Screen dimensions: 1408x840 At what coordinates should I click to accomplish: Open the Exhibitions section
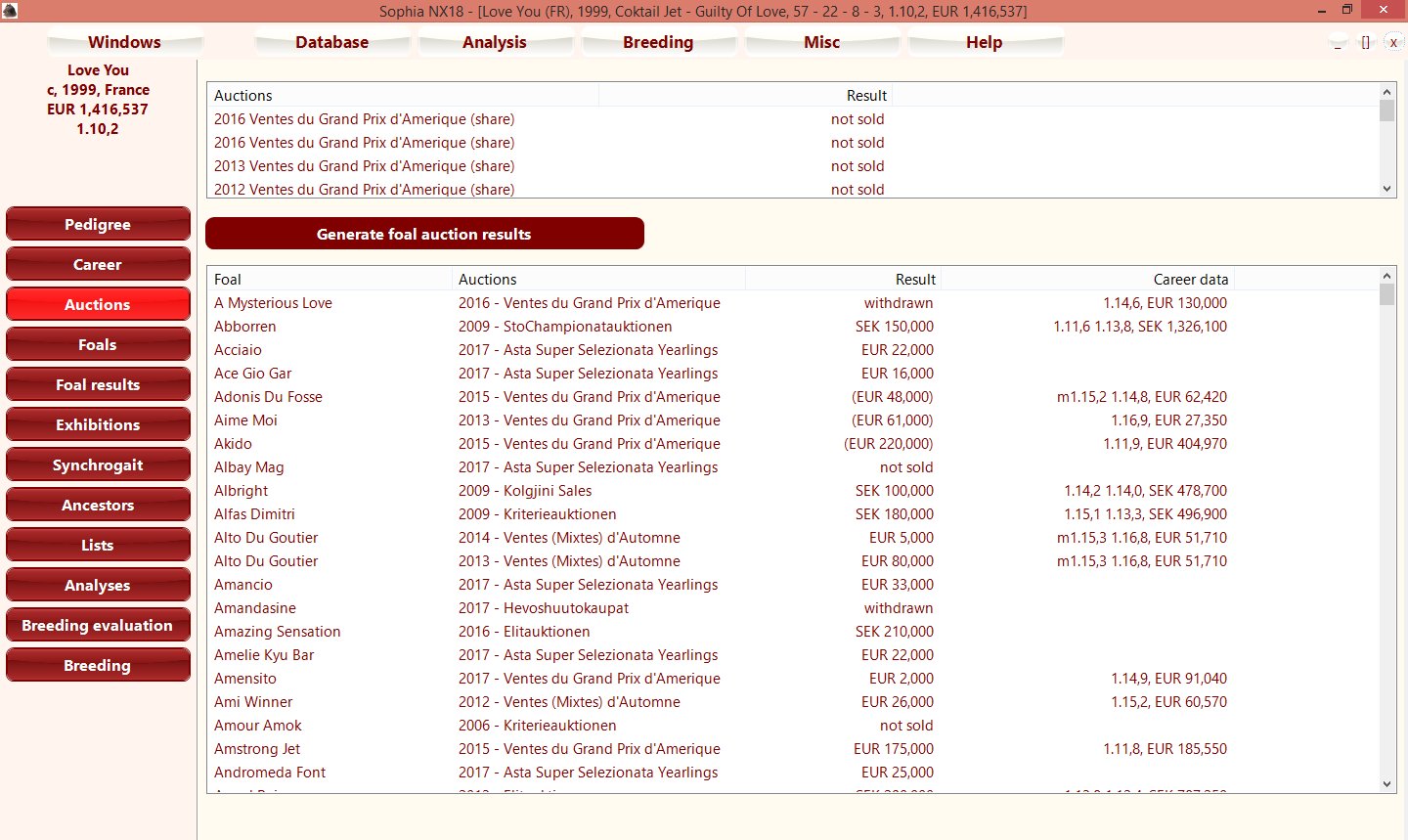[98, 424]
